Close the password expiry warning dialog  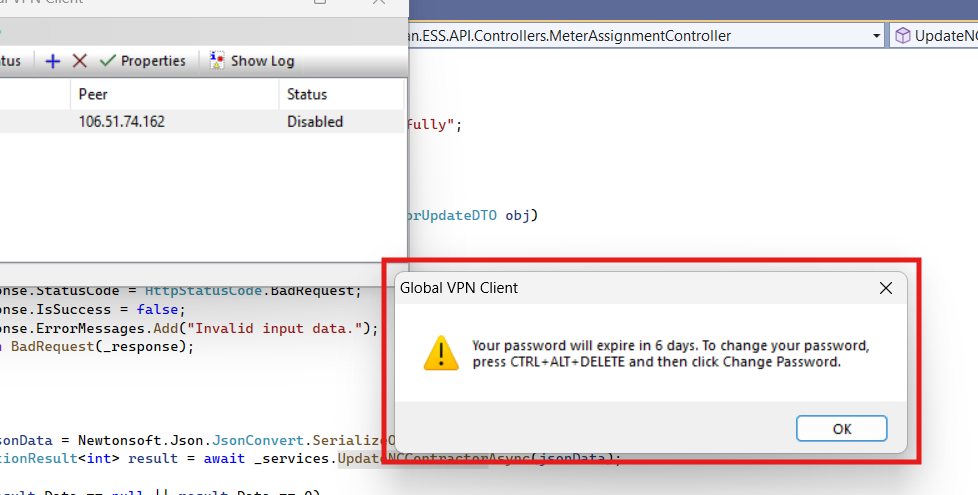tap(886, 288)
